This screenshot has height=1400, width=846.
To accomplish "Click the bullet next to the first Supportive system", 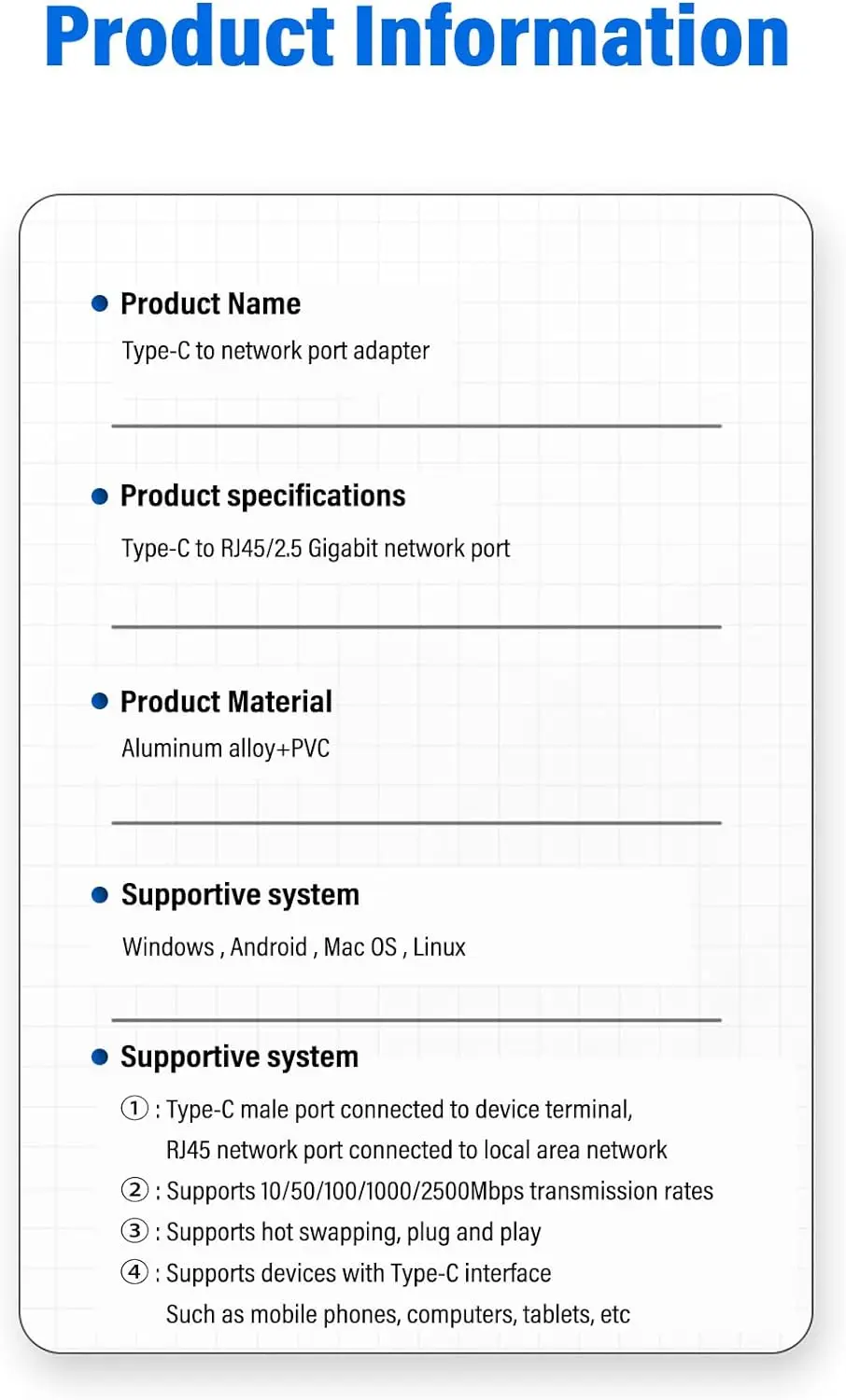I will click(x=100, y=895).
